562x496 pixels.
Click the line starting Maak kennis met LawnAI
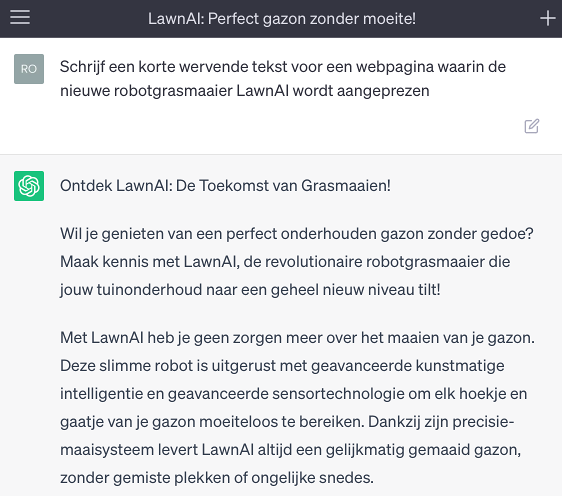[285, 262]
